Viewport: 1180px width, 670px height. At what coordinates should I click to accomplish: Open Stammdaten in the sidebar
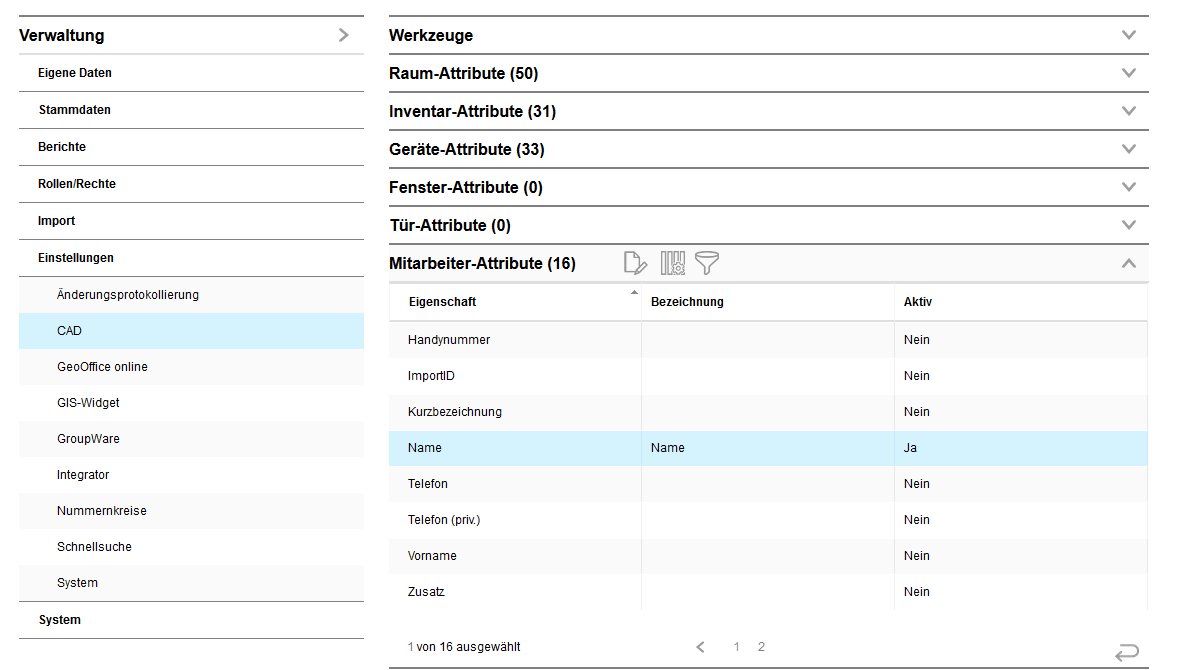tap(75, 110)
